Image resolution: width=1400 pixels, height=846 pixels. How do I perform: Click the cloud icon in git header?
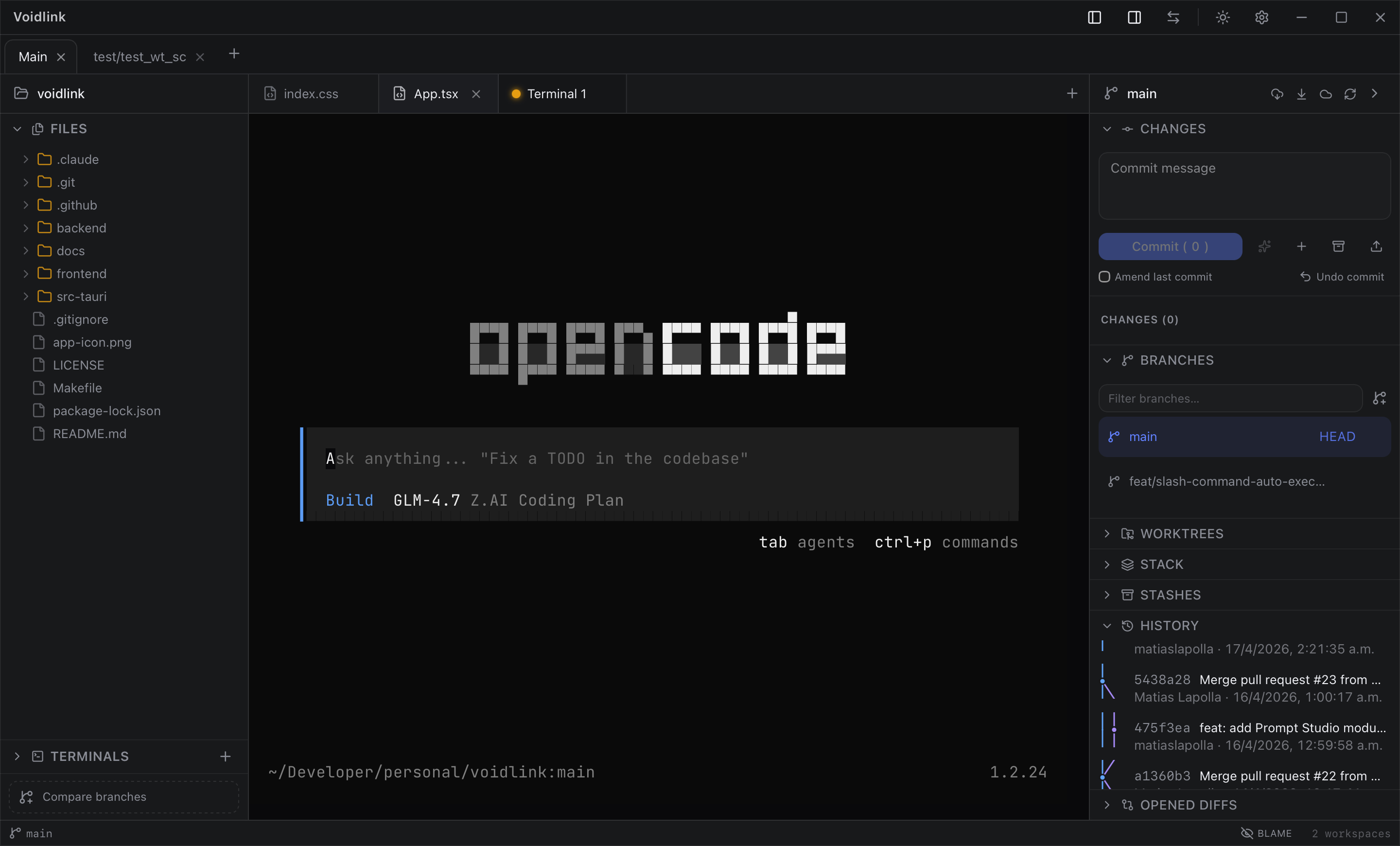point(1326,94)
